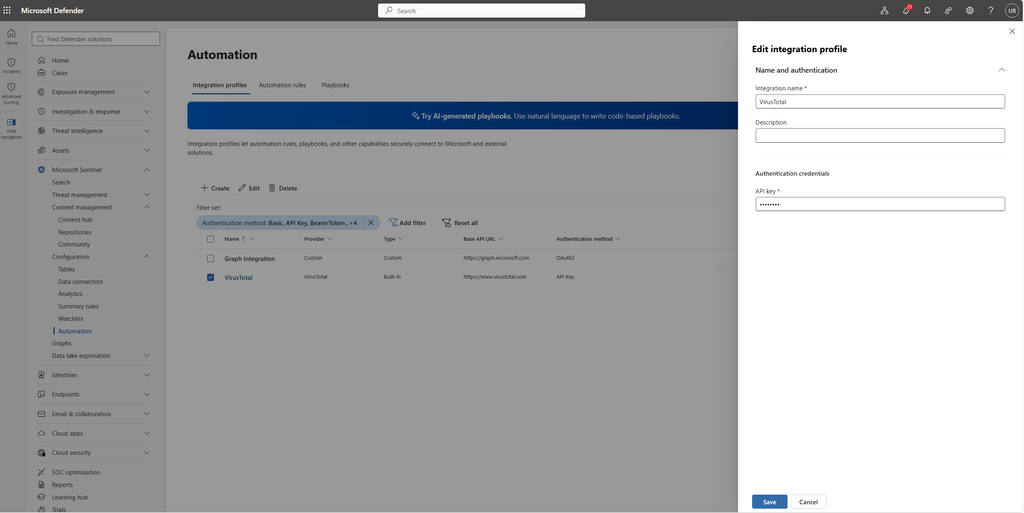Open the VirusTotal profile link

(x=238, y=277)
